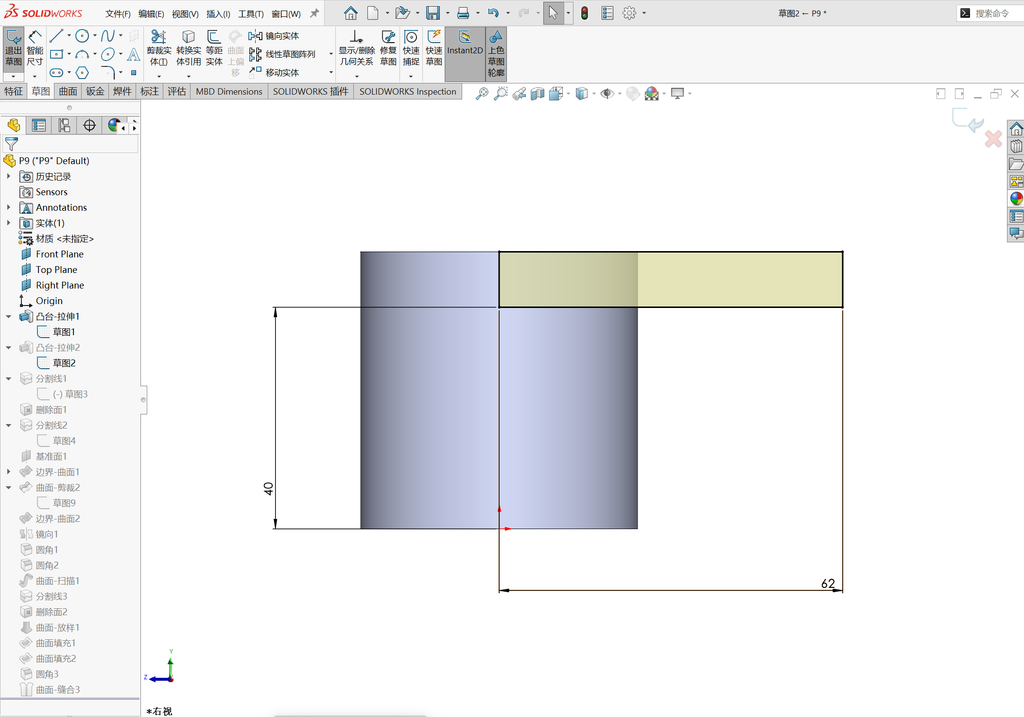This screenshot has width=1024, height=717.
Task: Click Offset Entities (等距实体)
Action: point(214,48)
